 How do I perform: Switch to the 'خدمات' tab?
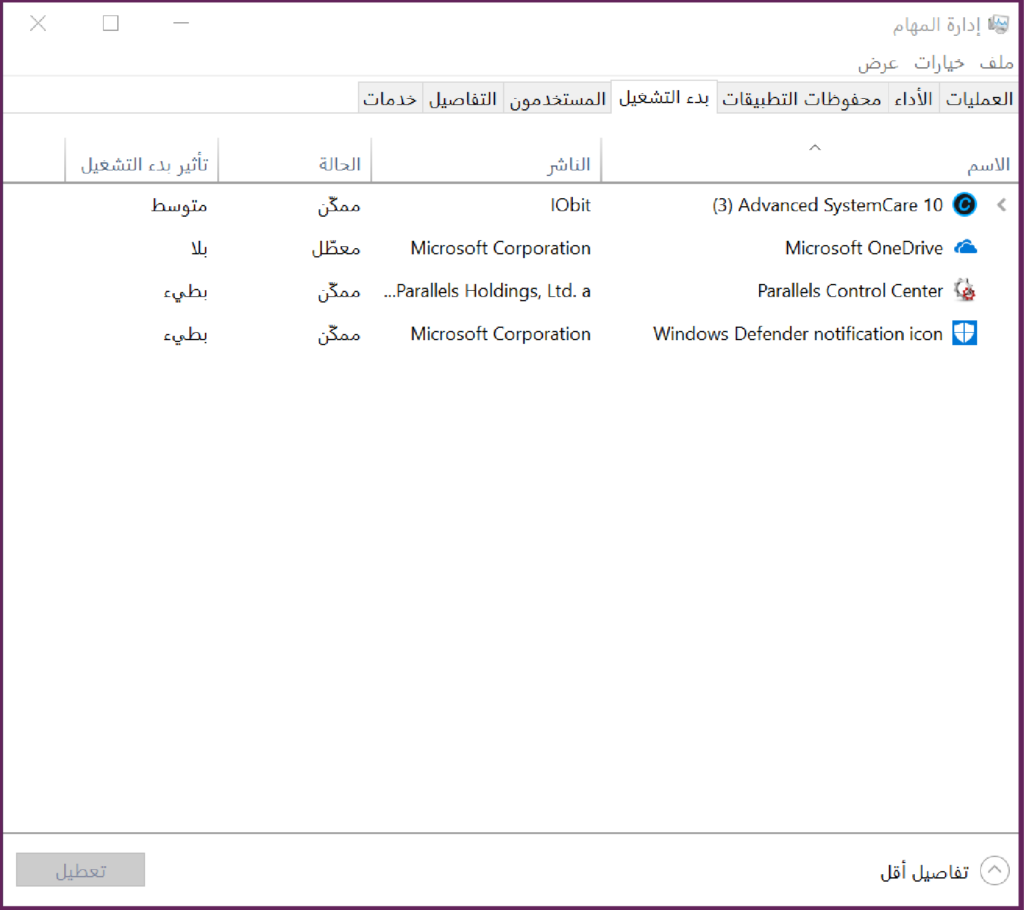click(390, 98)
